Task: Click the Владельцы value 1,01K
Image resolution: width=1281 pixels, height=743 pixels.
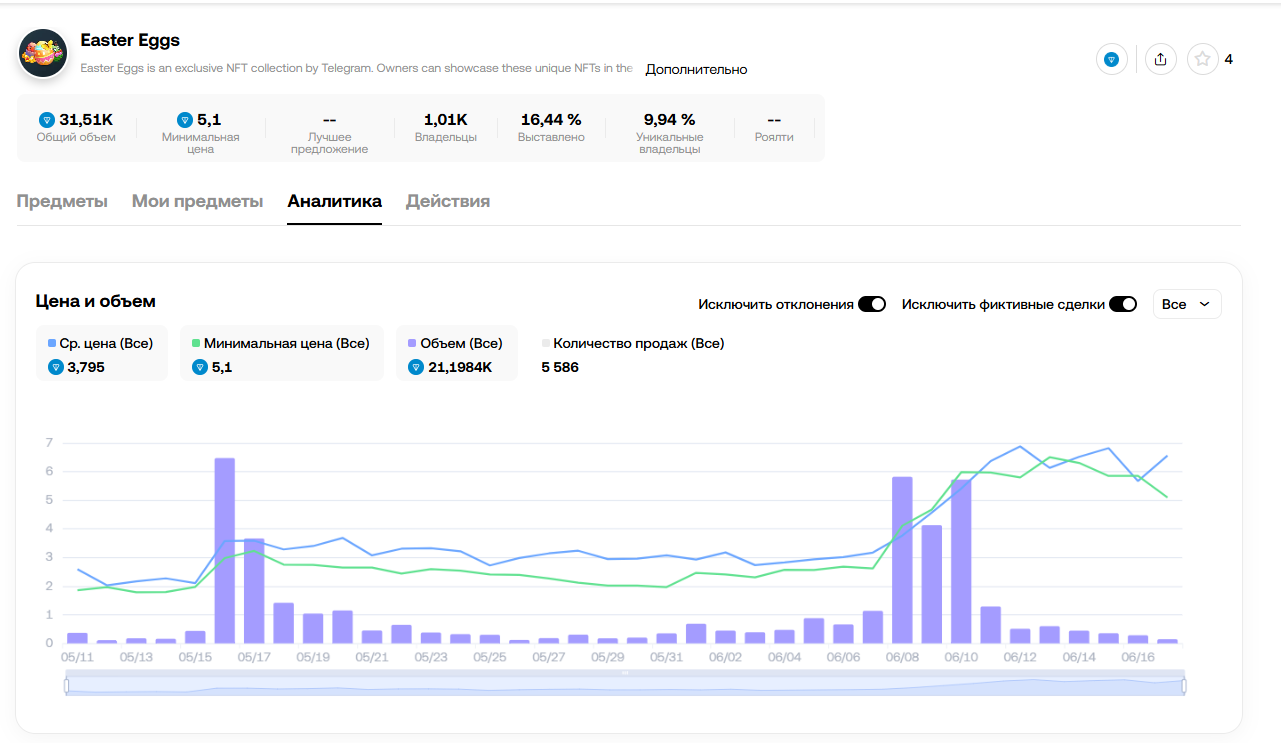Action: [x=446, y=120]
